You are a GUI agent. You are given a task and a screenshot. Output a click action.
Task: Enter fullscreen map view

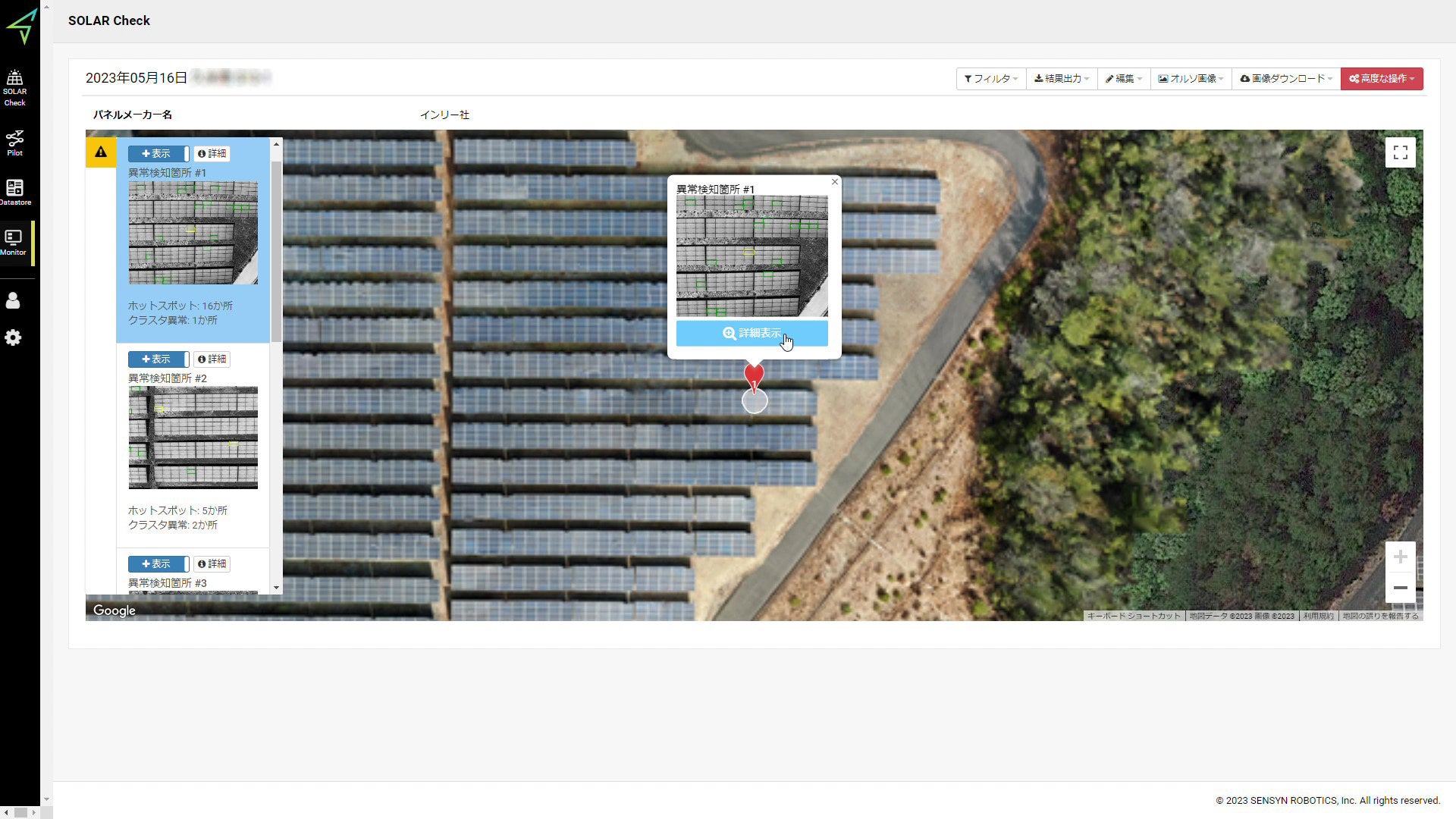[1400, 152]
